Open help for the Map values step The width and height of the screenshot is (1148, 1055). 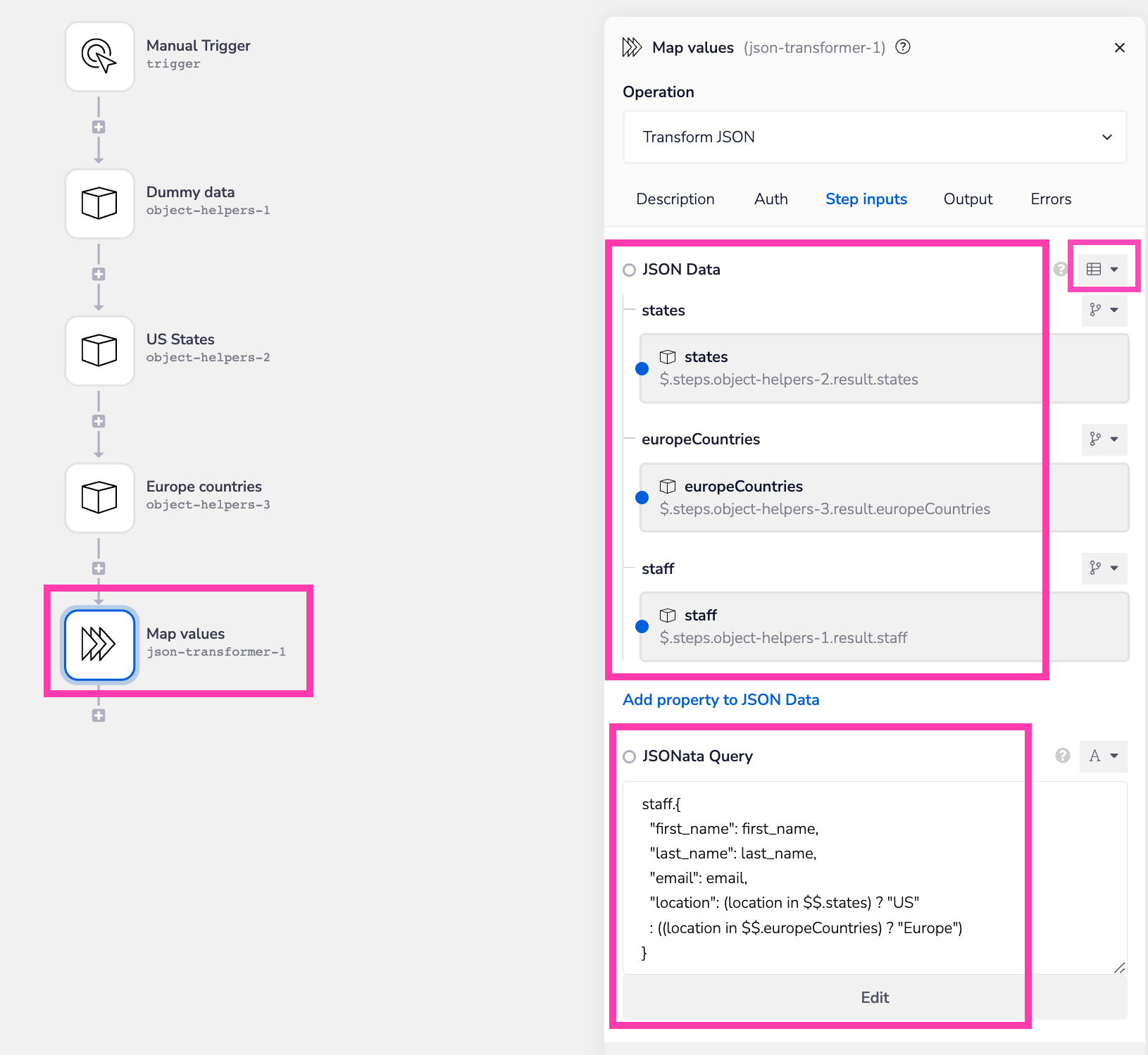point(903,47)
